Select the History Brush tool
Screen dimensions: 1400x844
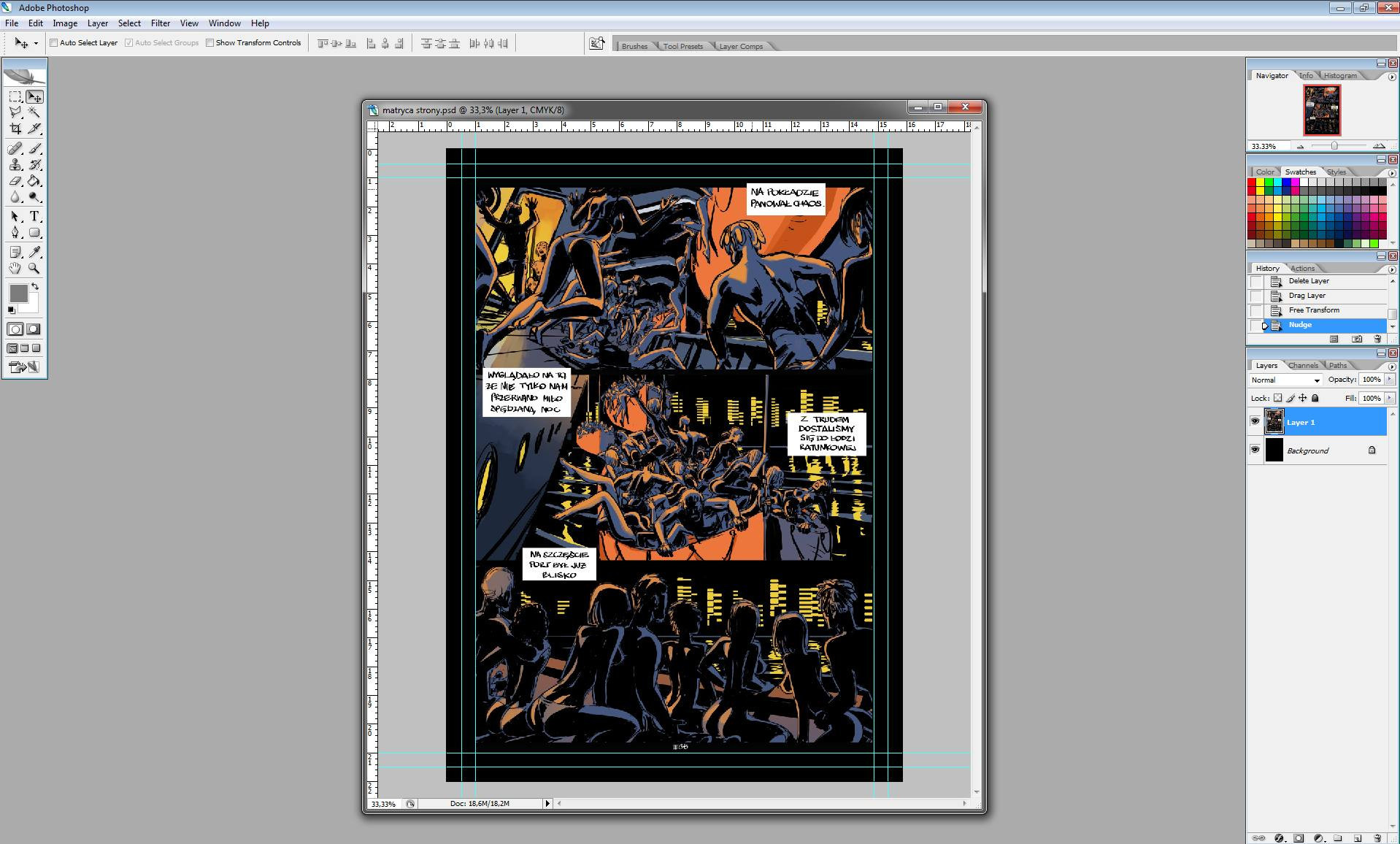34,165
